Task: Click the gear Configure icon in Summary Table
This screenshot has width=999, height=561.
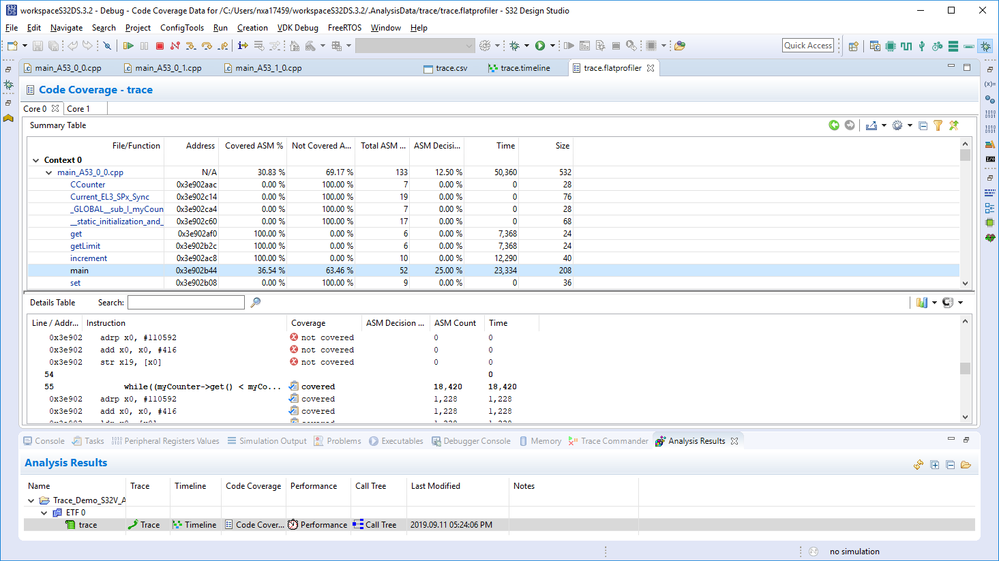Action: tap(897, 125)
